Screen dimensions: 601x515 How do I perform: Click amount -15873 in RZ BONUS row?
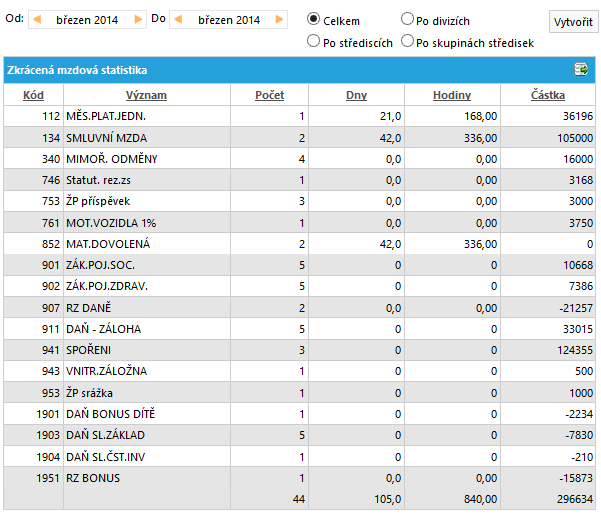[x=576, y=478]
